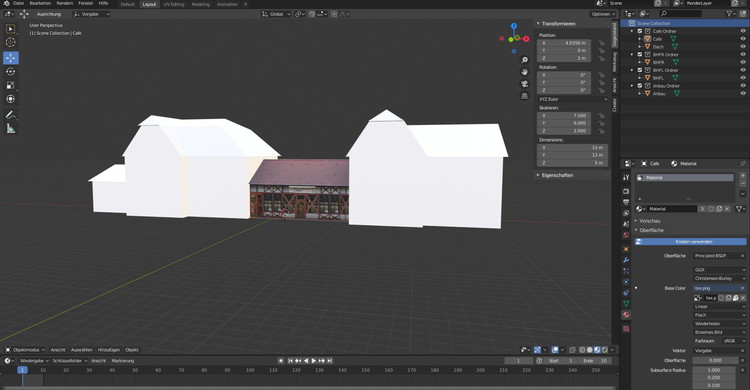Toggle lock on Position X

[x=601, y=43]
